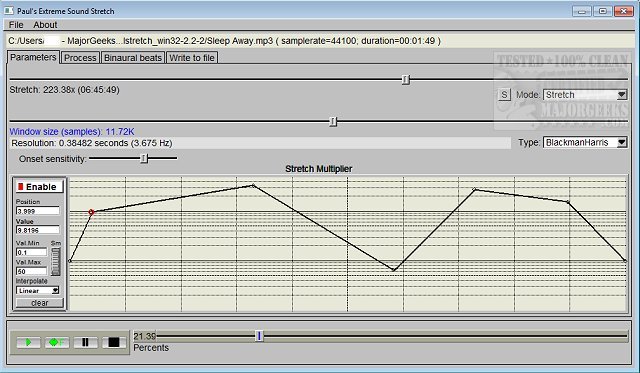Click the Val.Max input field

(31, 271)
